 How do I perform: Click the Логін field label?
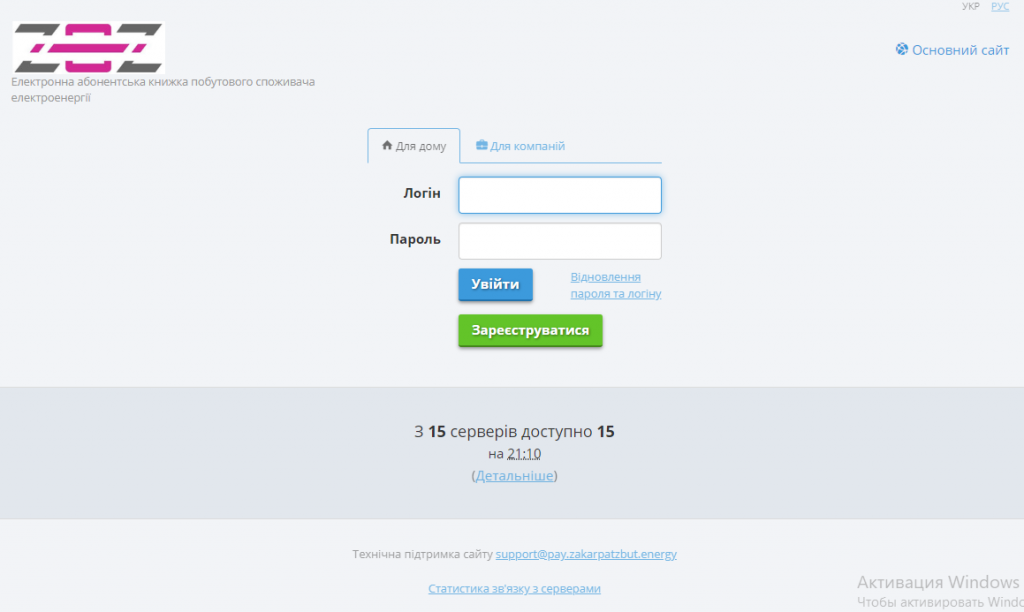coord(421,193)
